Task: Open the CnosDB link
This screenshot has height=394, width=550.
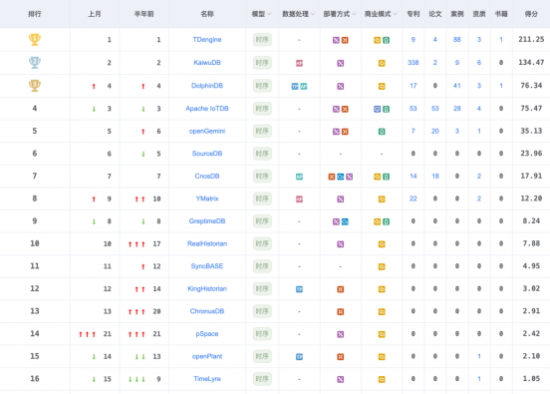Action: coord(207,176)
